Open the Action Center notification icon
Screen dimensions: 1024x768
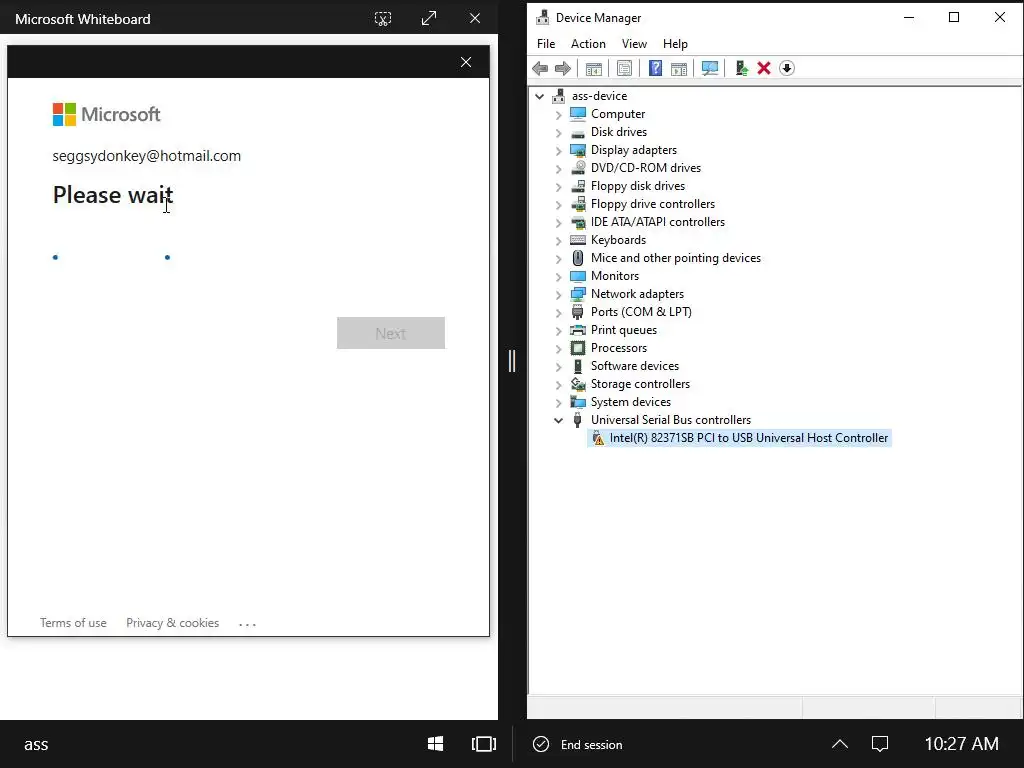[x=880, y=744]
